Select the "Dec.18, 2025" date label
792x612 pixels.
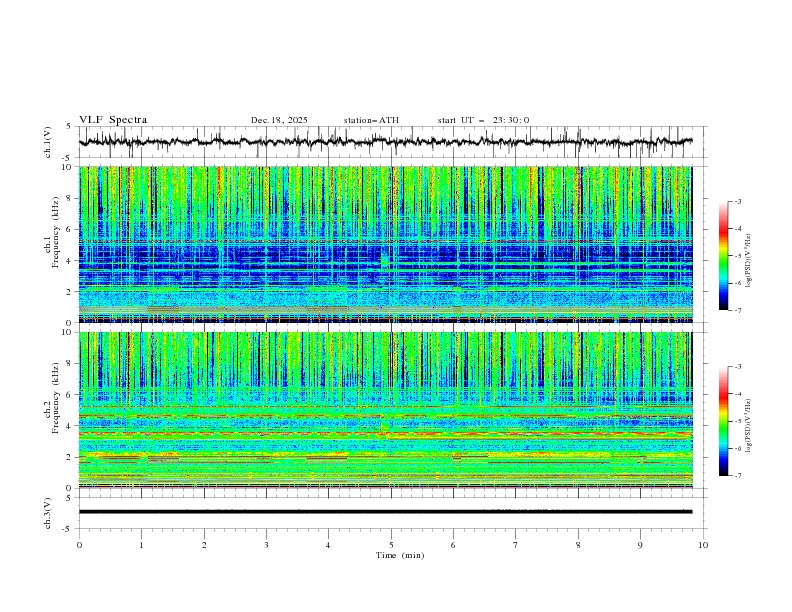tap(279, 120)
